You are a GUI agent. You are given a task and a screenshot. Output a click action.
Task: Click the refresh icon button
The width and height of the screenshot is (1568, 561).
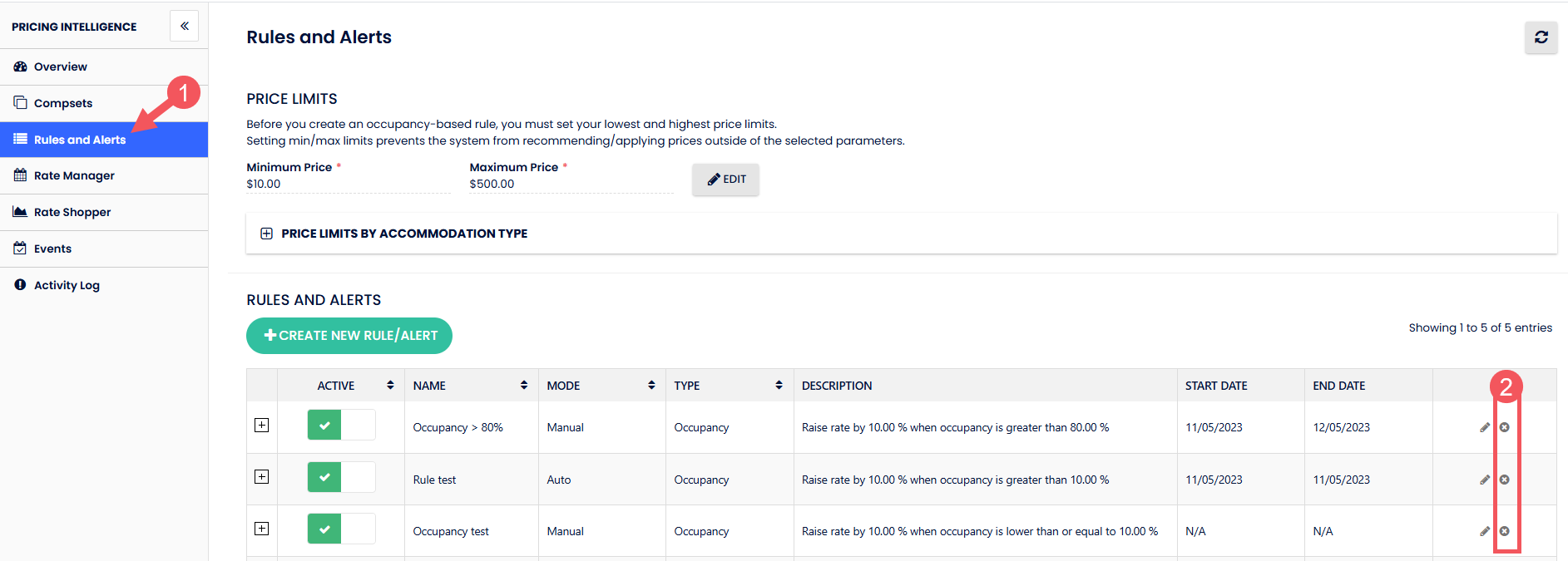point(1541,37)
